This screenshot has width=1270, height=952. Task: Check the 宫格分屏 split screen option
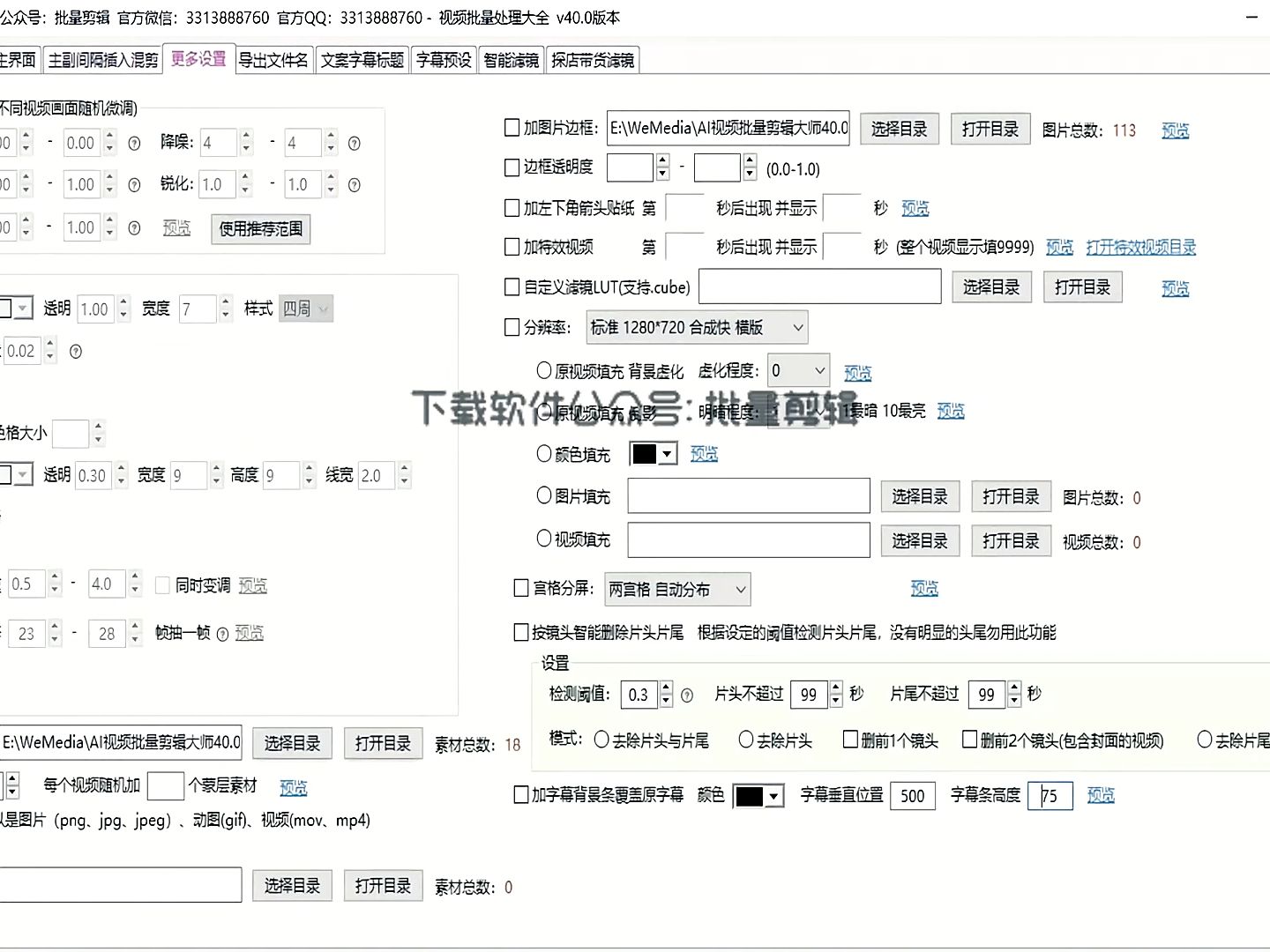point(520,589)
